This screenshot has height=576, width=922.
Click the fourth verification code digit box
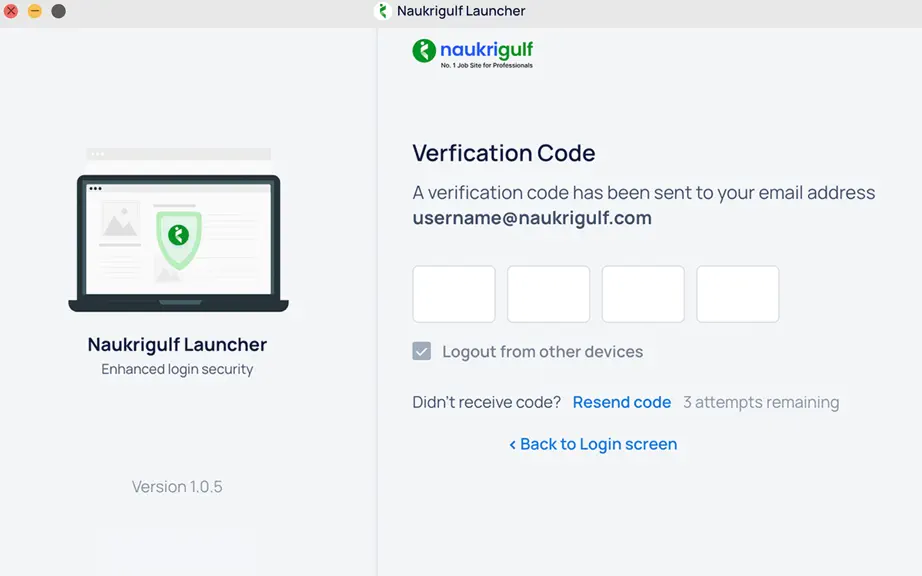point(738,294)
